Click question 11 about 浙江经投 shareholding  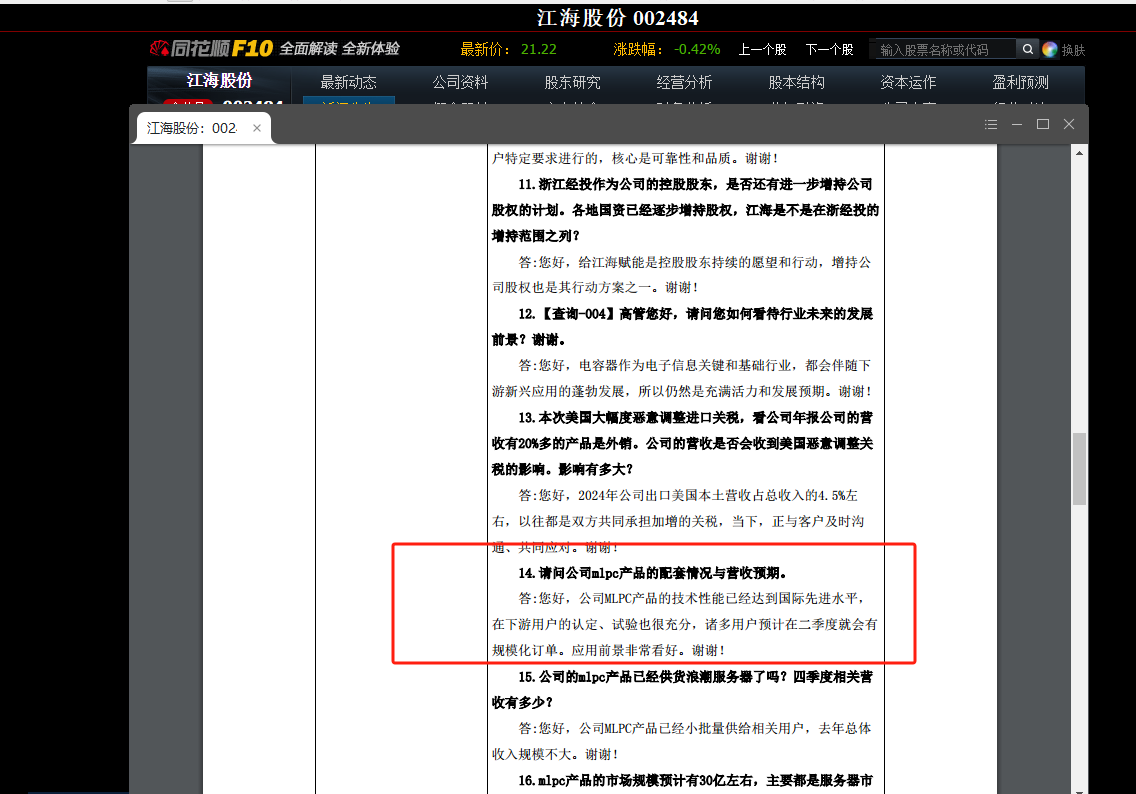pos(685,210)
